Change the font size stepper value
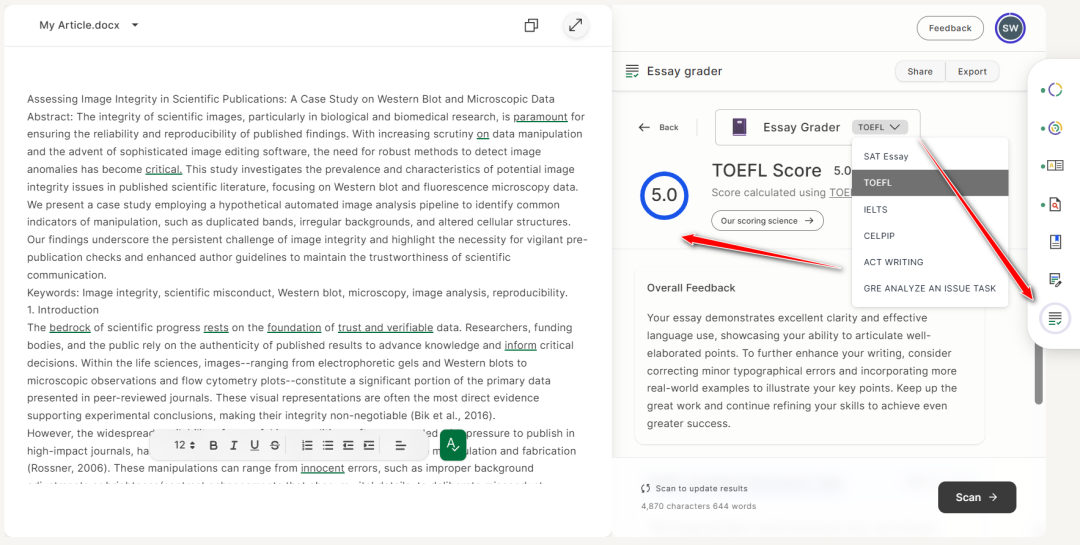 click(x=185, y=445)
